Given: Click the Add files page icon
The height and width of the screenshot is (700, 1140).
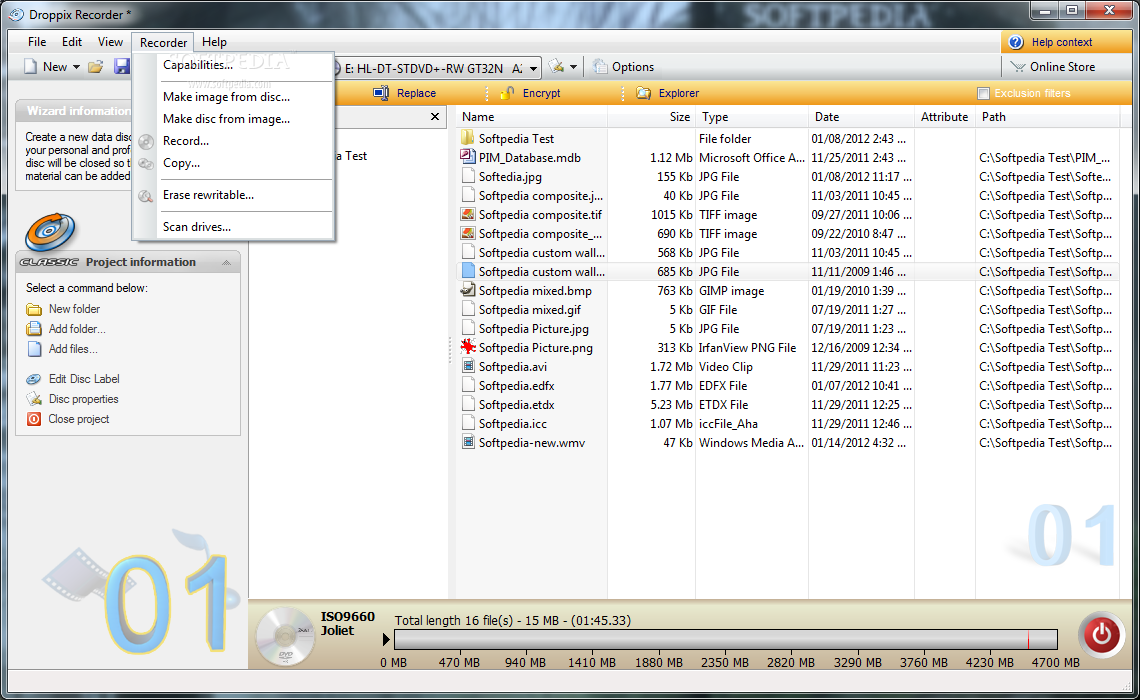Looking at the screenshot, I should pos(34,349).
